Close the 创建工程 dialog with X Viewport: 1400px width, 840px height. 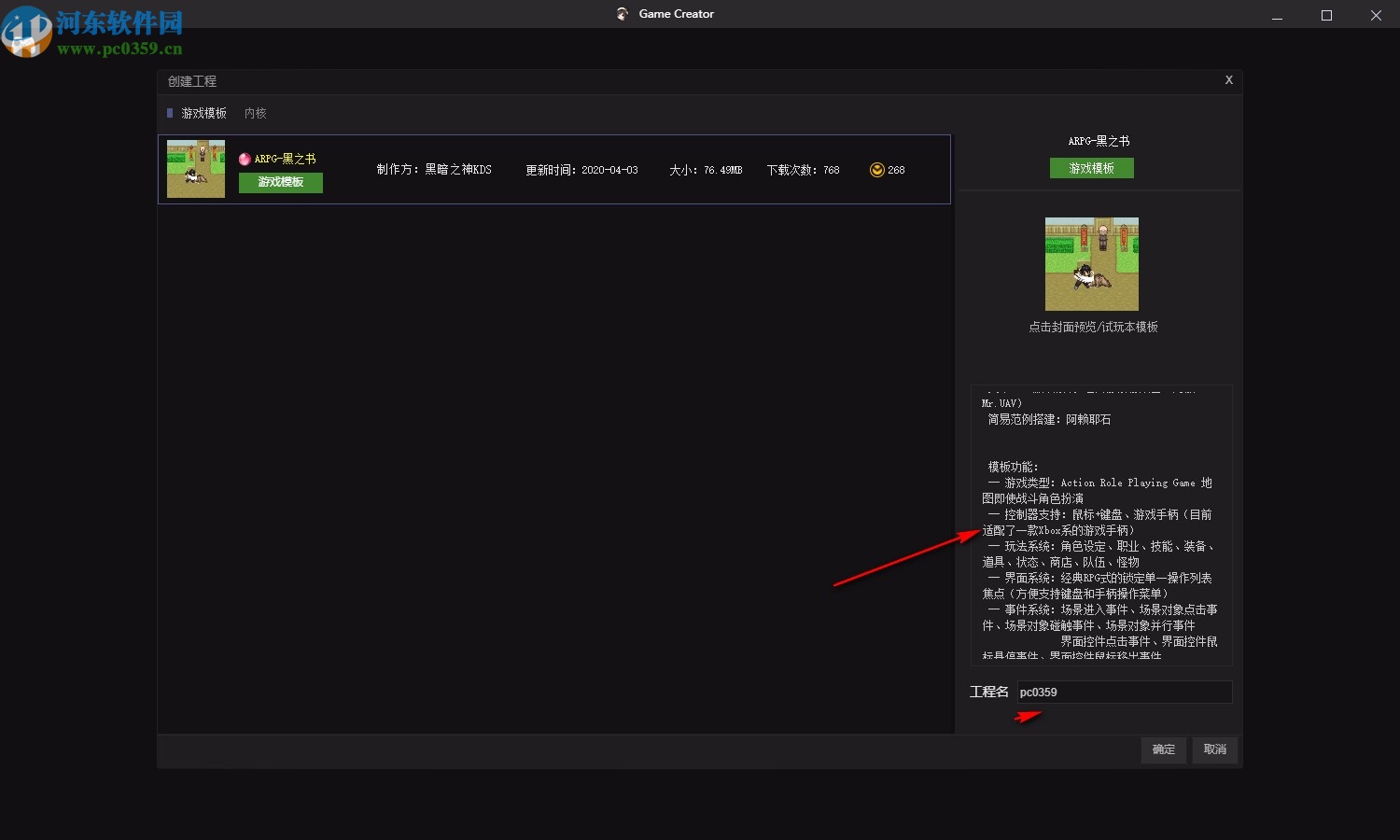click(x=1228, y=80)
